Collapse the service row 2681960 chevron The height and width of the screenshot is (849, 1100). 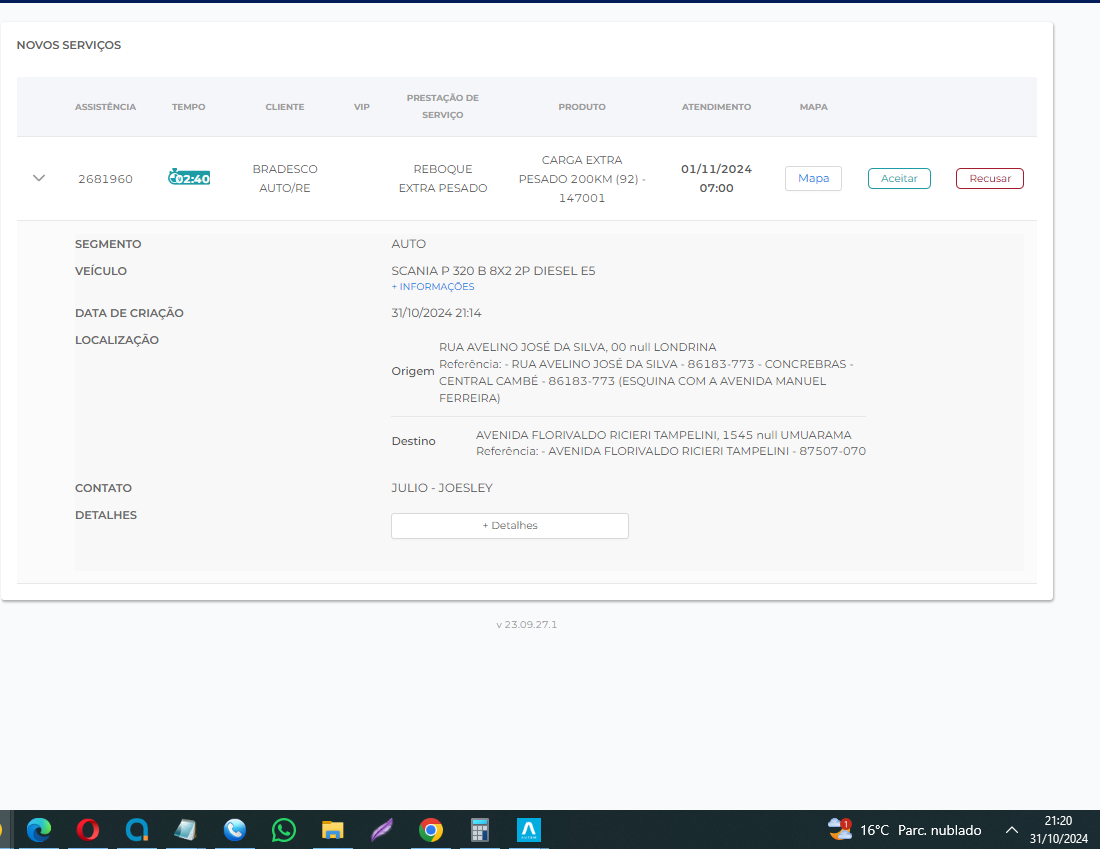(x=39, y=178)
